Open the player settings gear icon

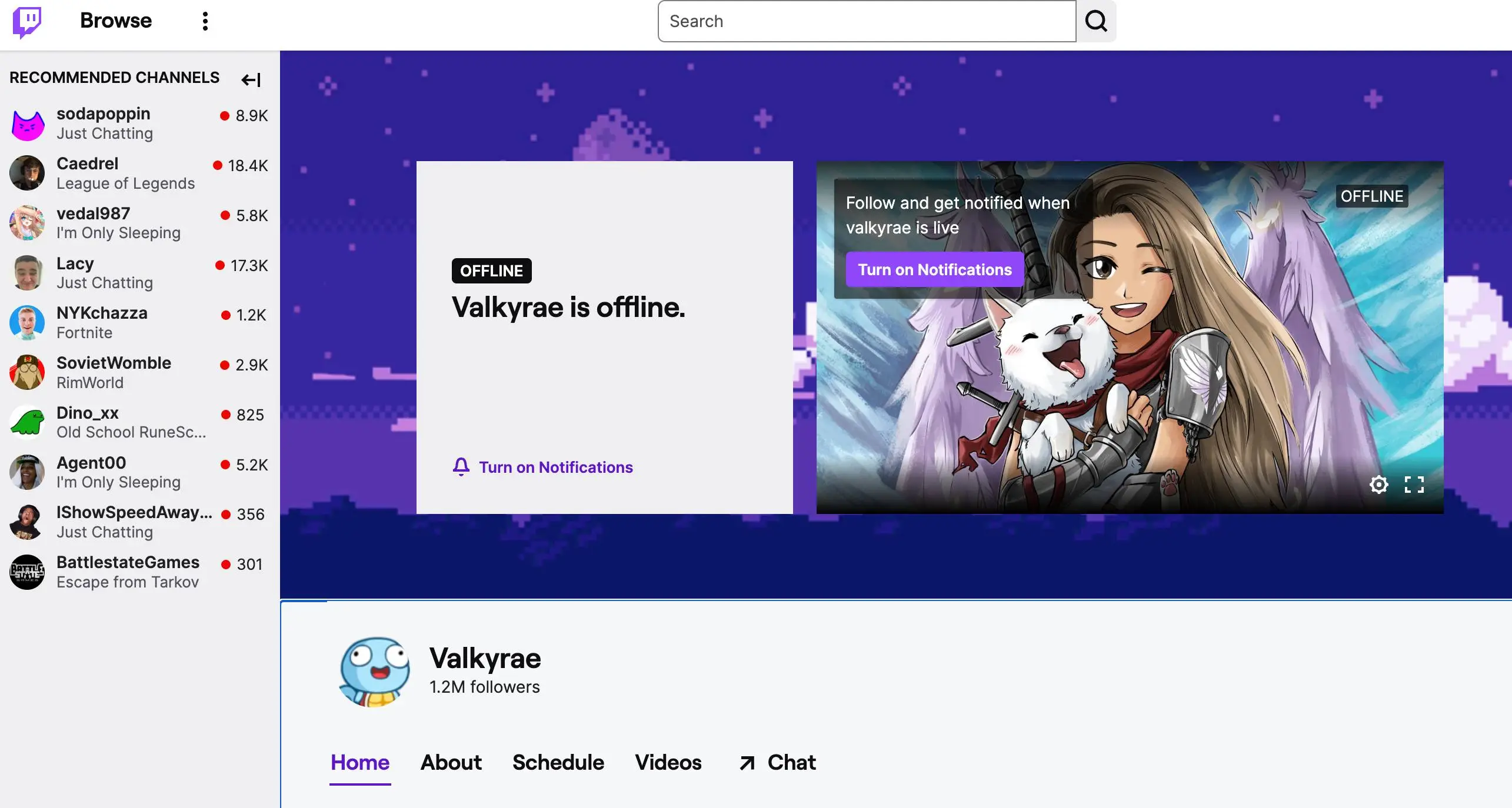click(x=1378, y=485)
